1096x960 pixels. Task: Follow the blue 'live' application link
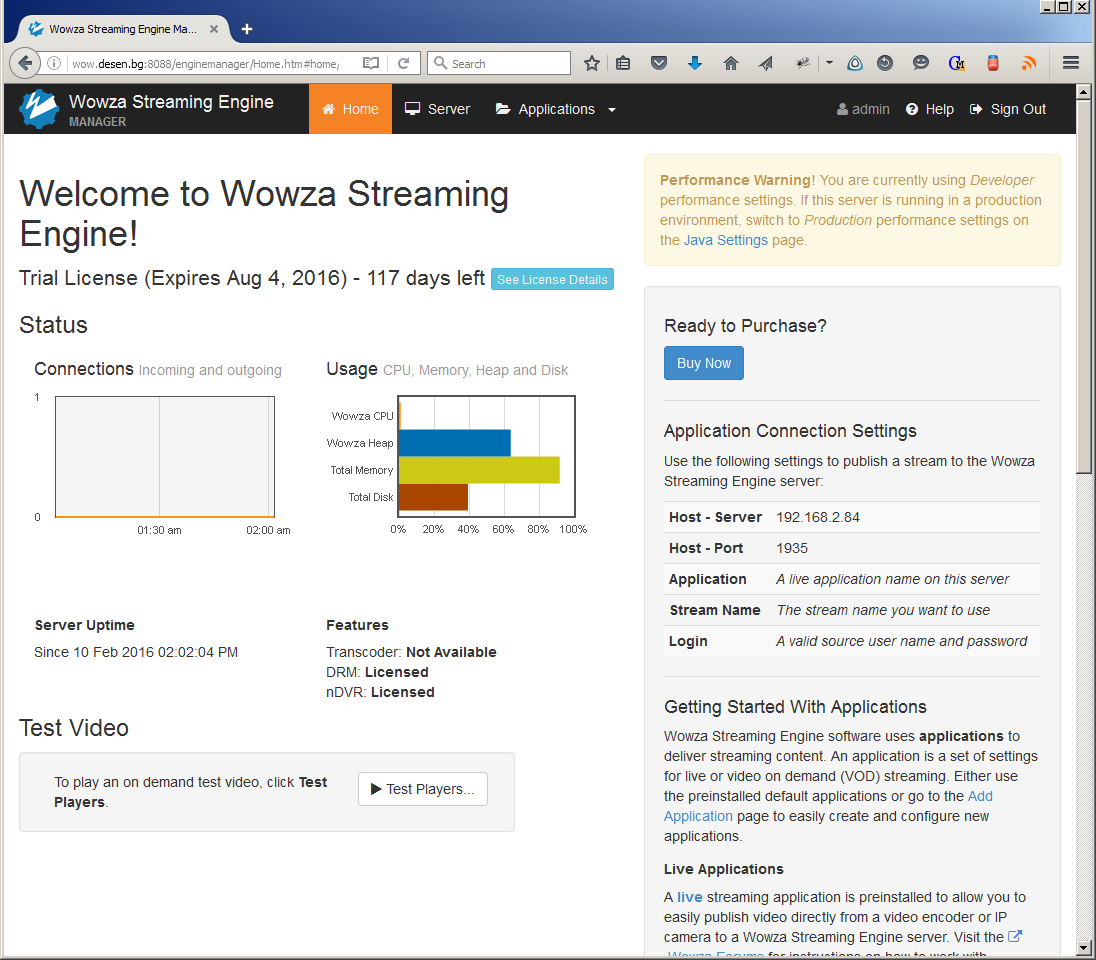(689, 897)
